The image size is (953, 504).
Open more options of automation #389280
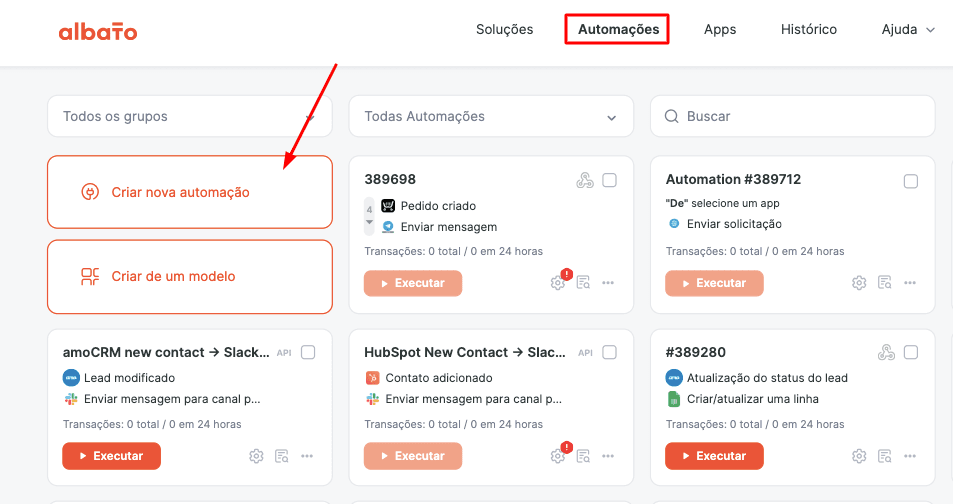(910, 456)
